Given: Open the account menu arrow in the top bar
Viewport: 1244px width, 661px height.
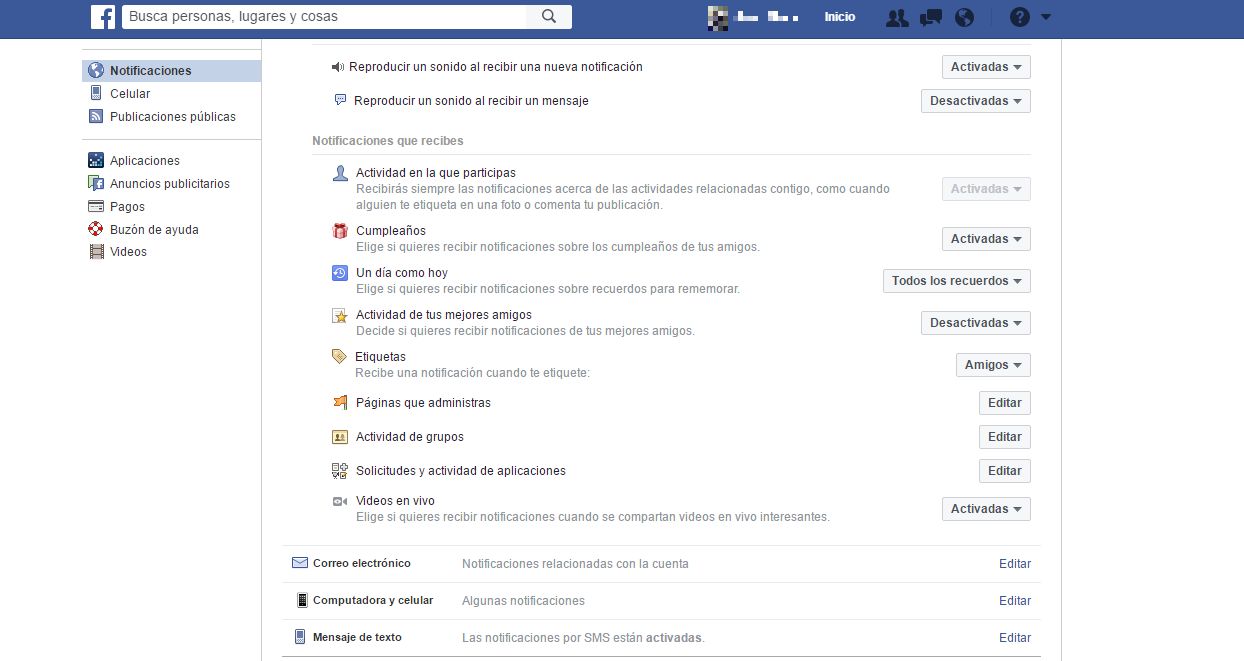Looking at the screenshot, I should click(x=1046, y=17).
